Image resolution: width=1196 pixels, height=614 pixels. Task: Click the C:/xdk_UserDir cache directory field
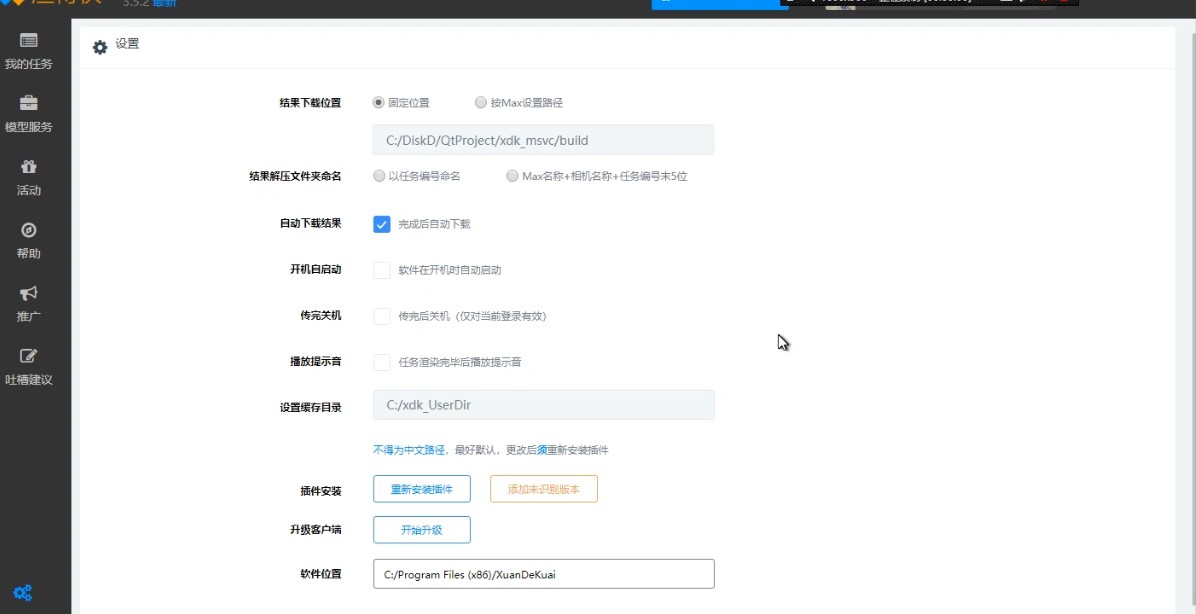coord(544,405)
